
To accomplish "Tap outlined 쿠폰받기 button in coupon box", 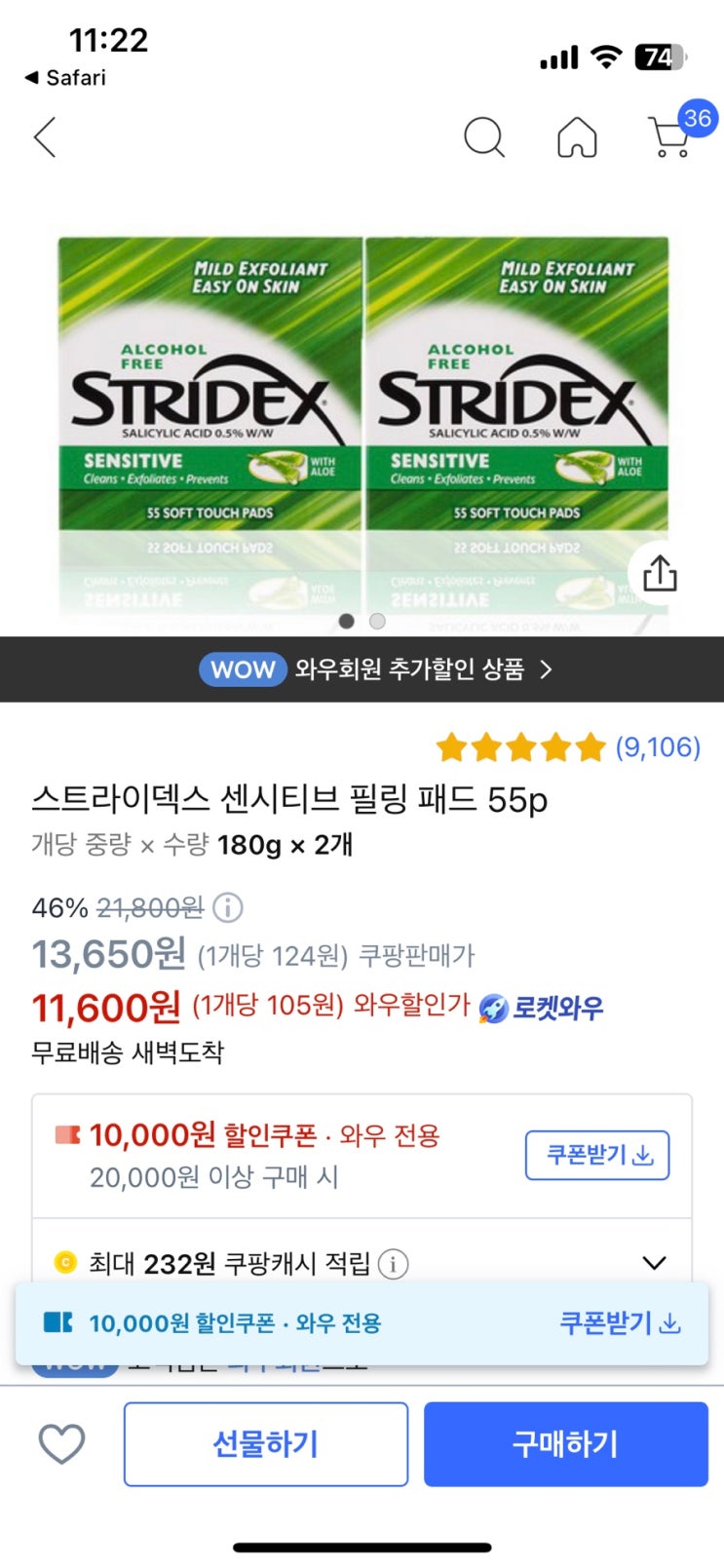I will coord(596,1155).
